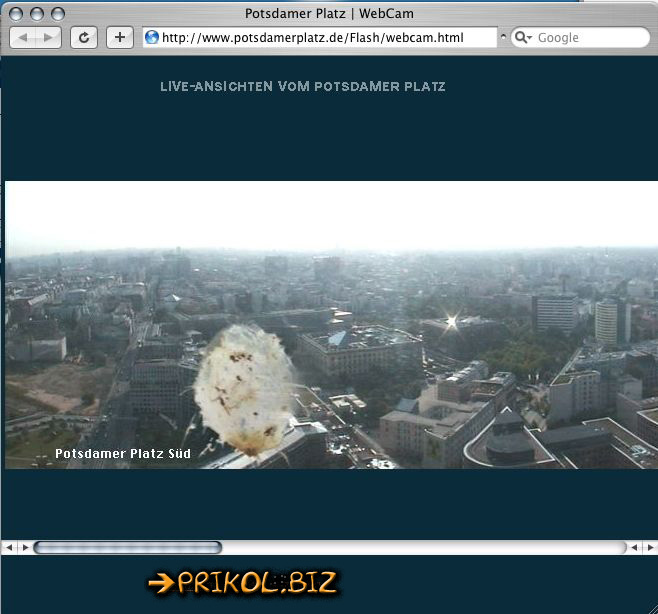Click the Potsdamer Platz | WebCam window title
The width and height of the screenshot is (658, 614).
point(329,13)
